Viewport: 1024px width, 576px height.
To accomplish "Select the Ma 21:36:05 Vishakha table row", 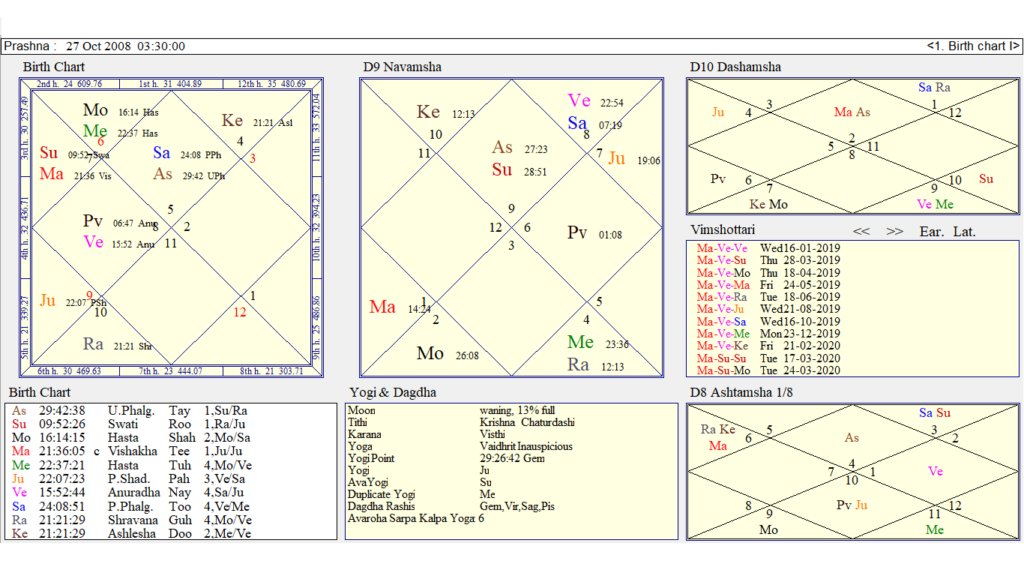I will click(x=129, y=451).
